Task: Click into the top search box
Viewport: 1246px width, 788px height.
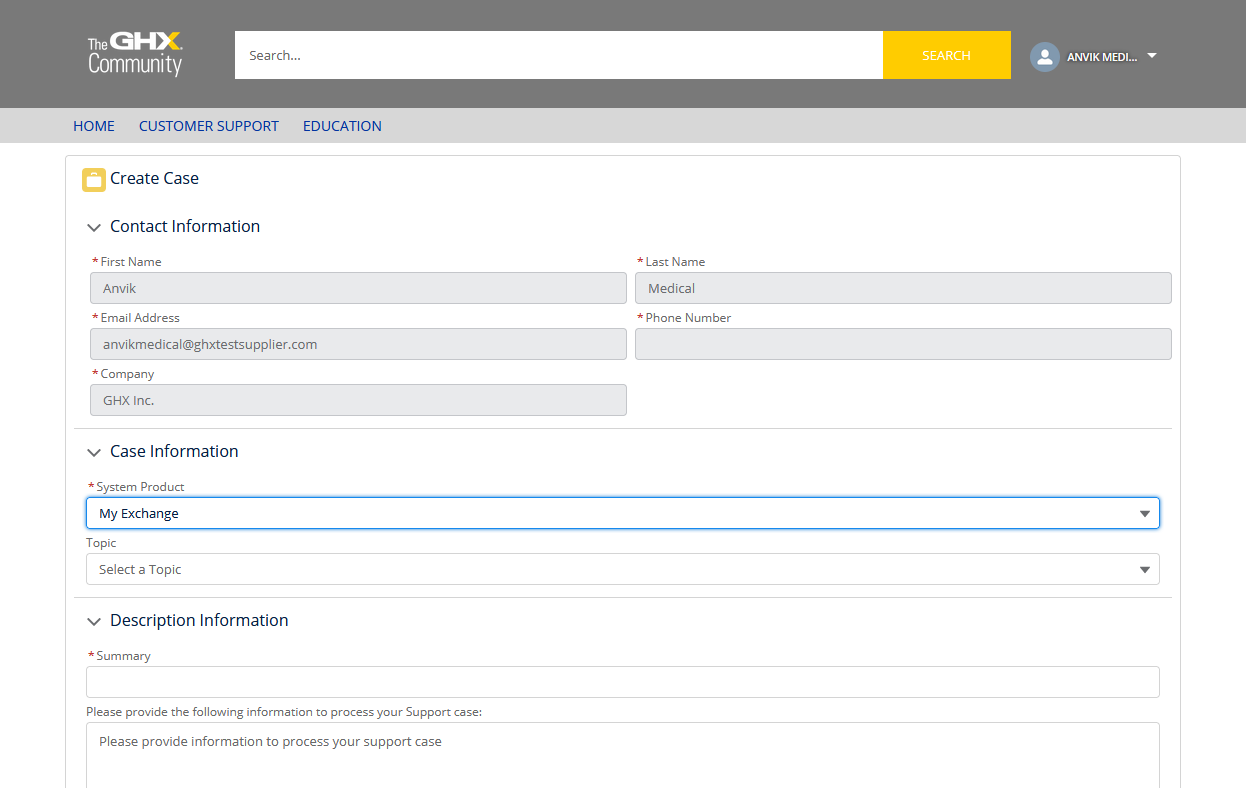Action: [558, 55]
